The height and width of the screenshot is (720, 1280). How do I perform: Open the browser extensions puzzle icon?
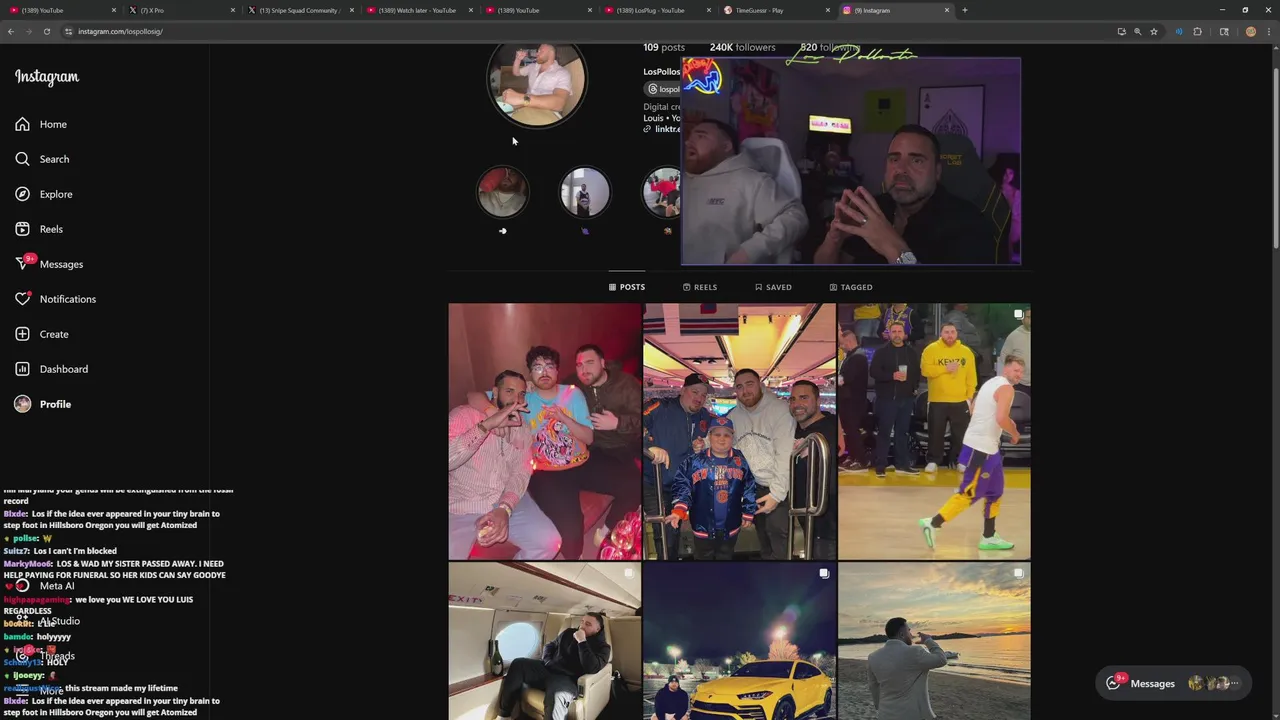click(x=1198, y=31)
